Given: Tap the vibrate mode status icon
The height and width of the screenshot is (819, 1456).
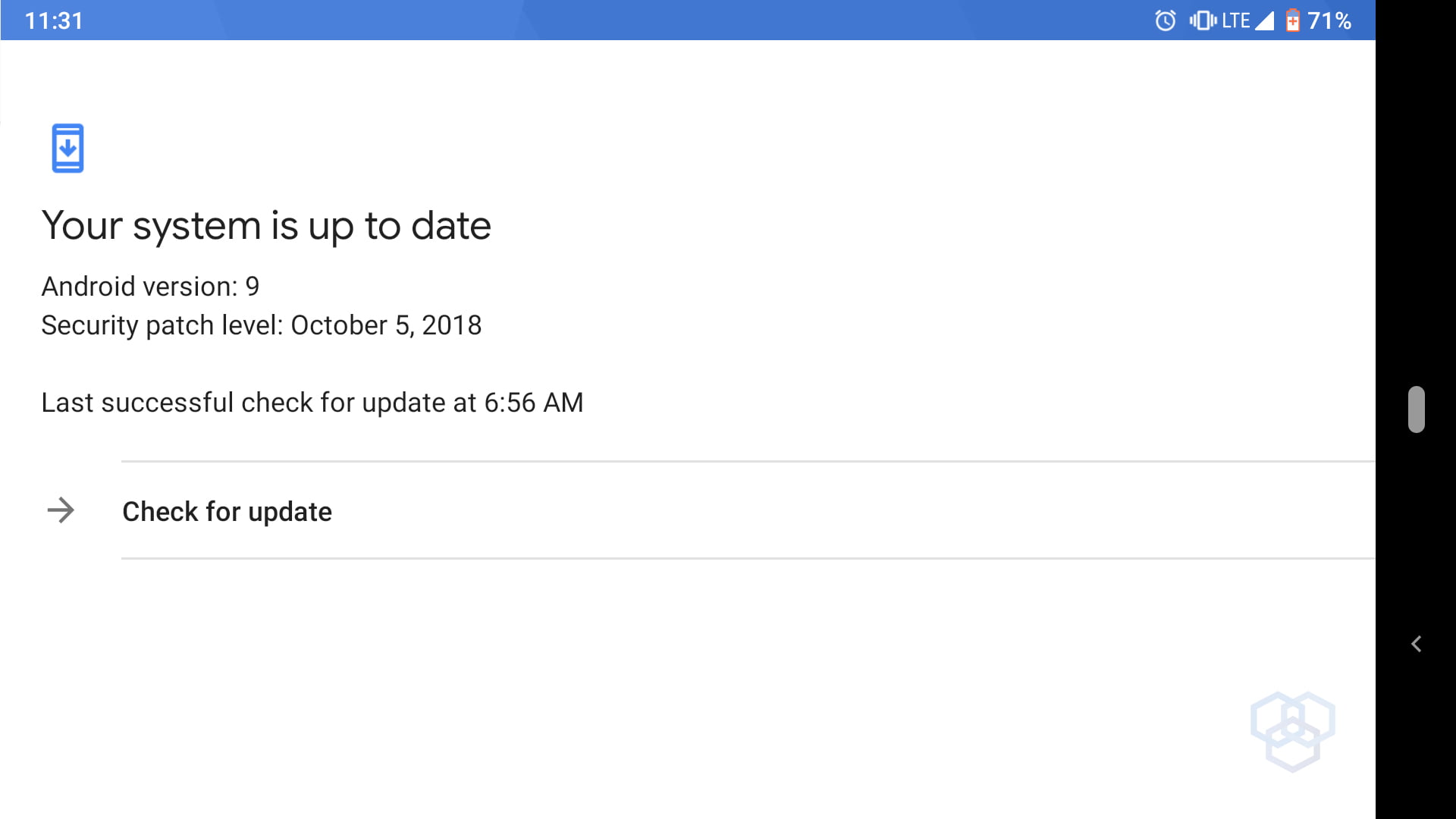Looking at the screenshot, I should (1202, 20).
